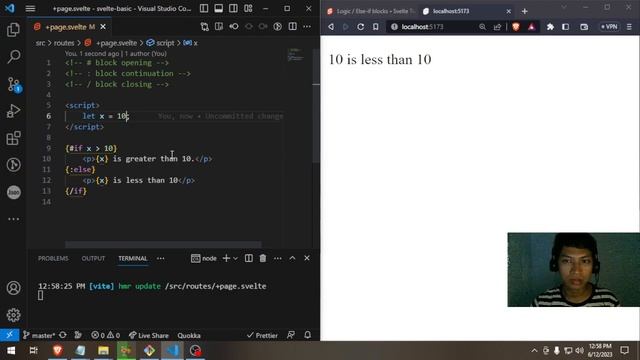640x360 pixels.
Task: Click the editor minimap
Action: pyautogui.click(x=296, y=55)
